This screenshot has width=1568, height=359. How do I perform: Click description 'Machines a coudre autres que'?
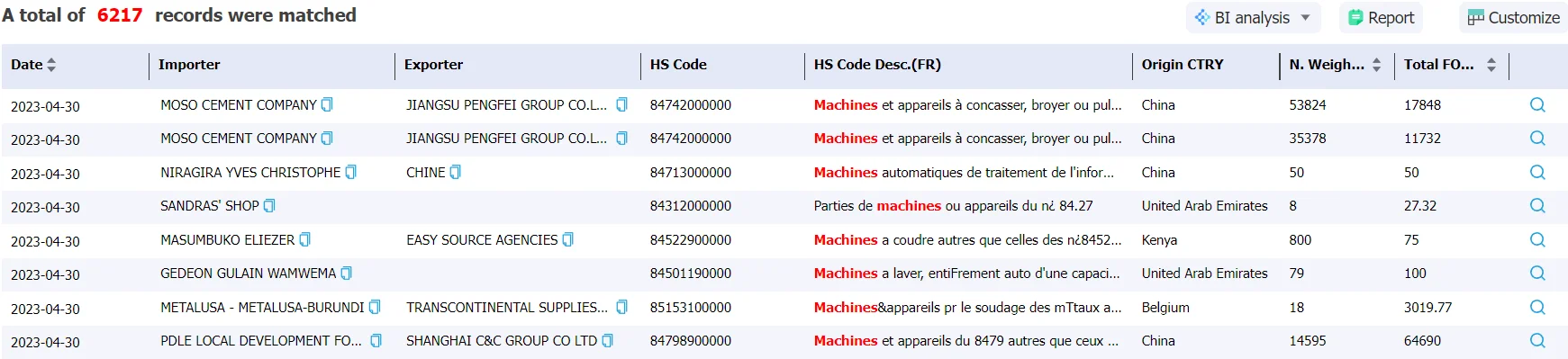968,240
